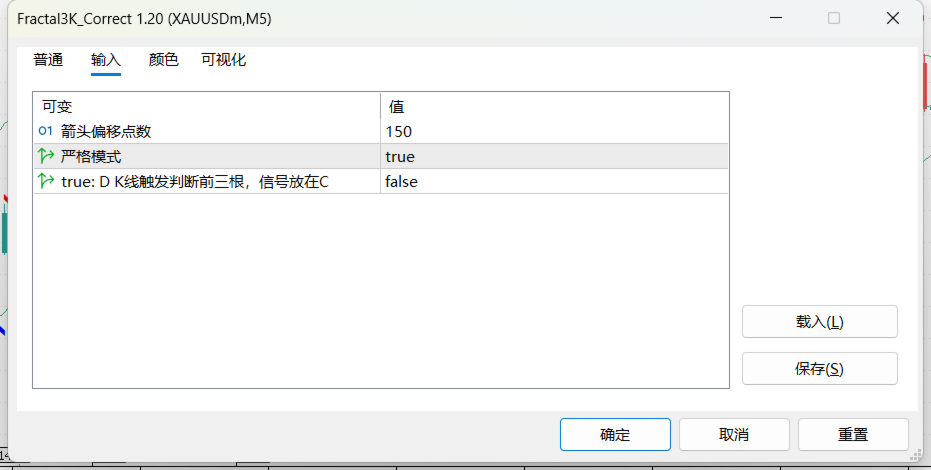Select the true: D K线触发判断前三根 parameter row
Screen dimensions: 931x470
381,181
